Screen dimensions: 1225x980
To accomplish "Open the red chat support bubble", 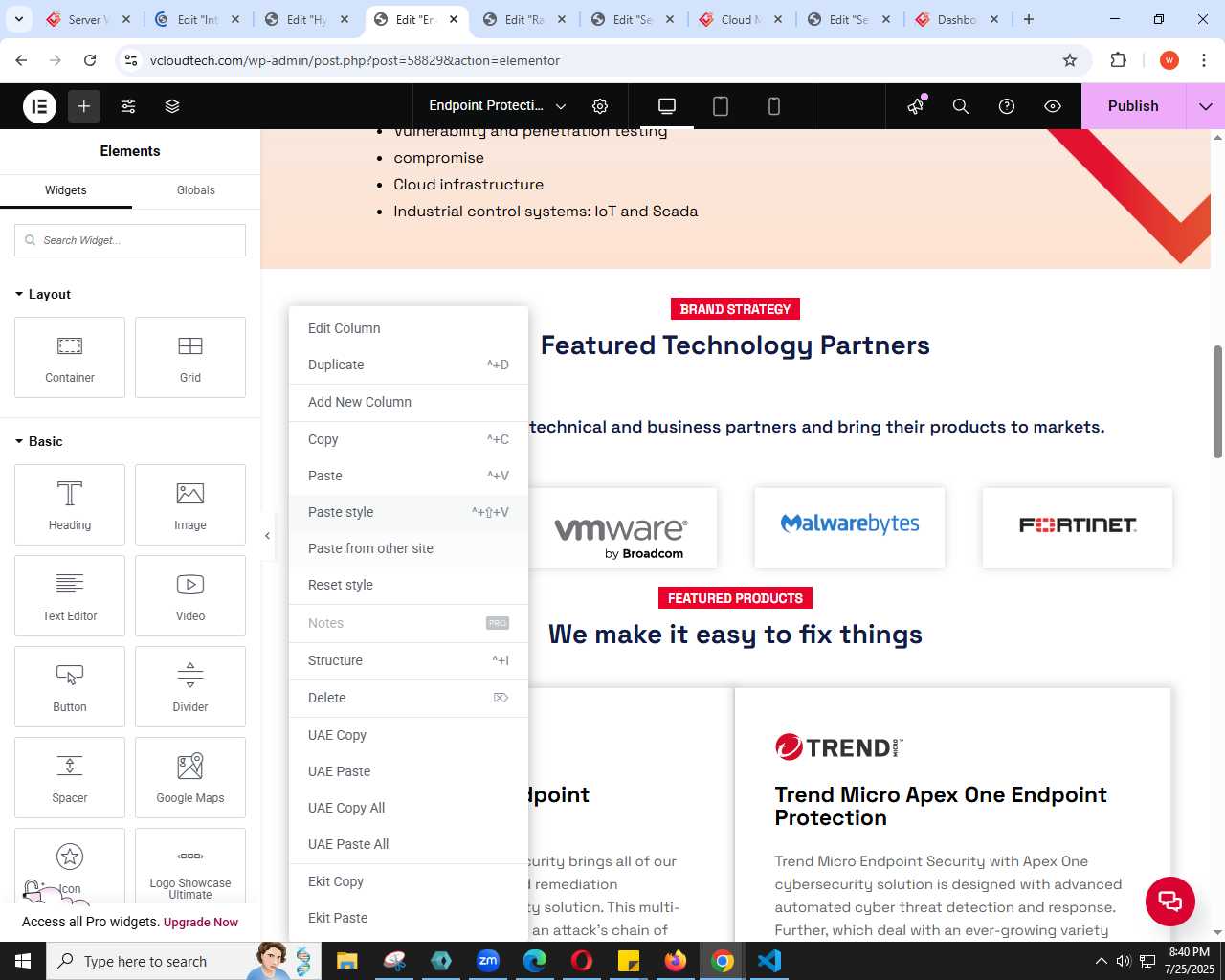I will click(x=1170, y=901).
